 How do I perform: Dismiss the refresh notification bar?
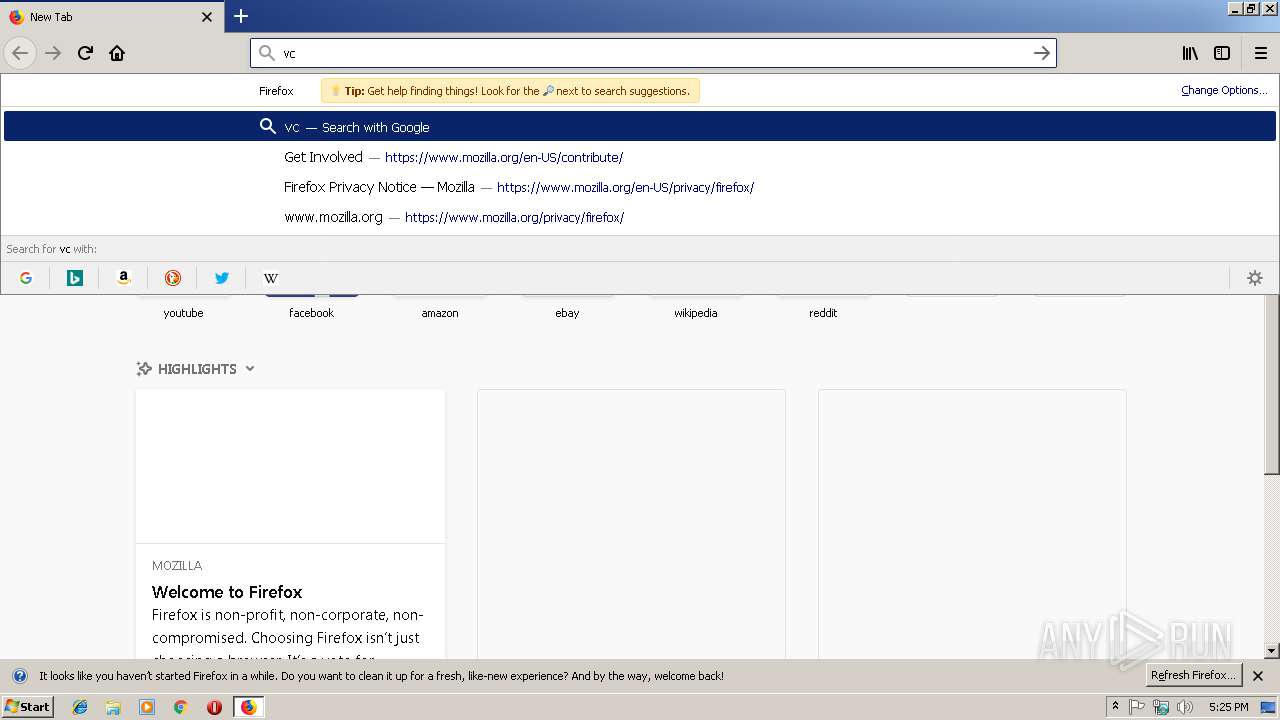(x=1258, y=676)
